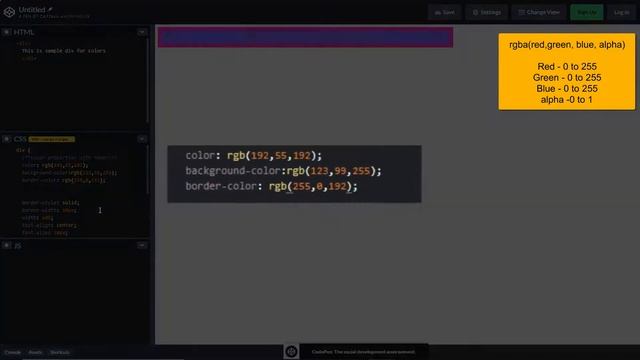Click the HTML editor vertical scrollbar
The height and width of the screenshot is (360, 640).
(148, 80)
